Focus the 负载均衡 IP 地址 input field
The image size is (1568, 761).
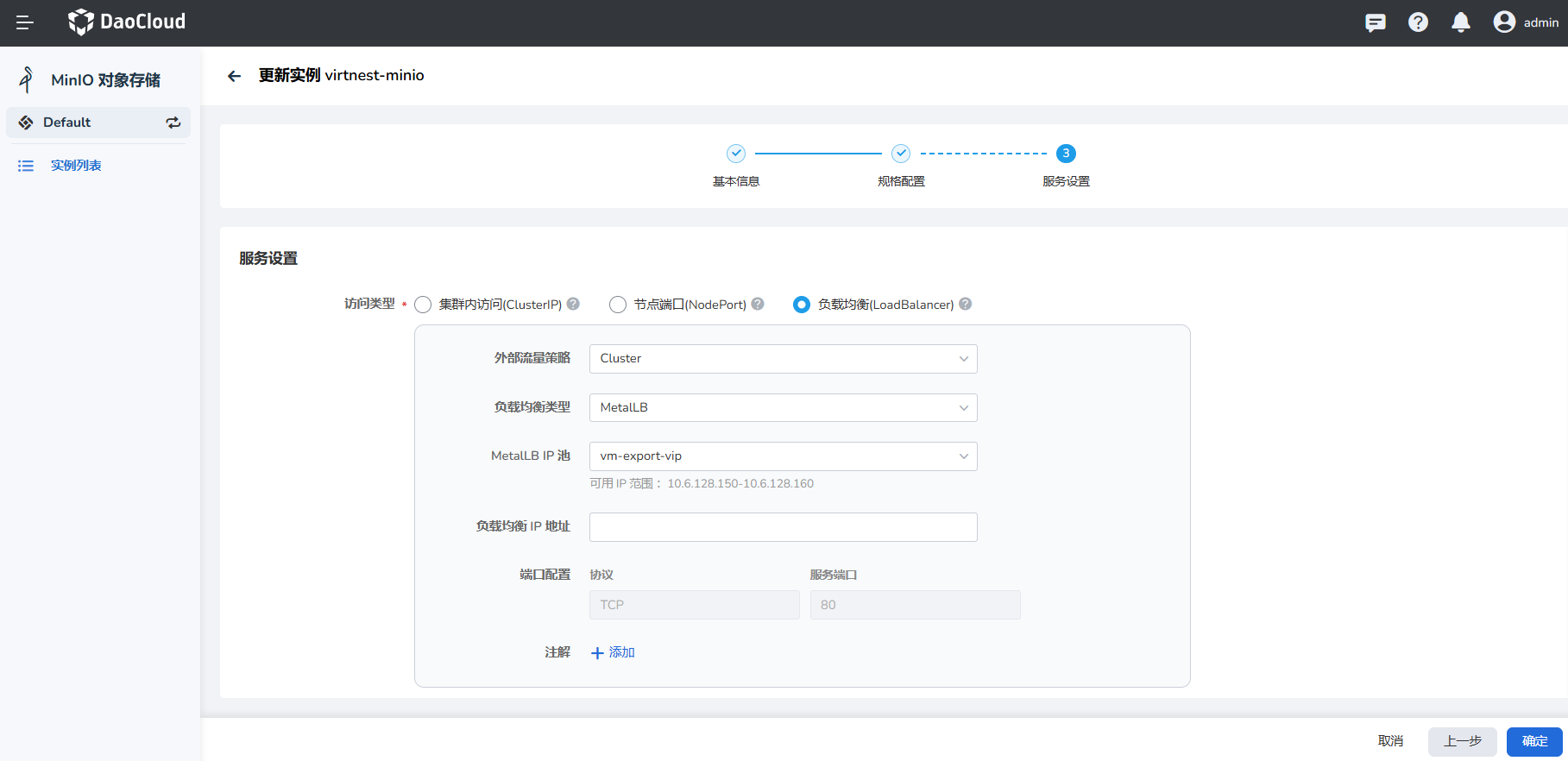pyautogui.click(x=783, y=527)
